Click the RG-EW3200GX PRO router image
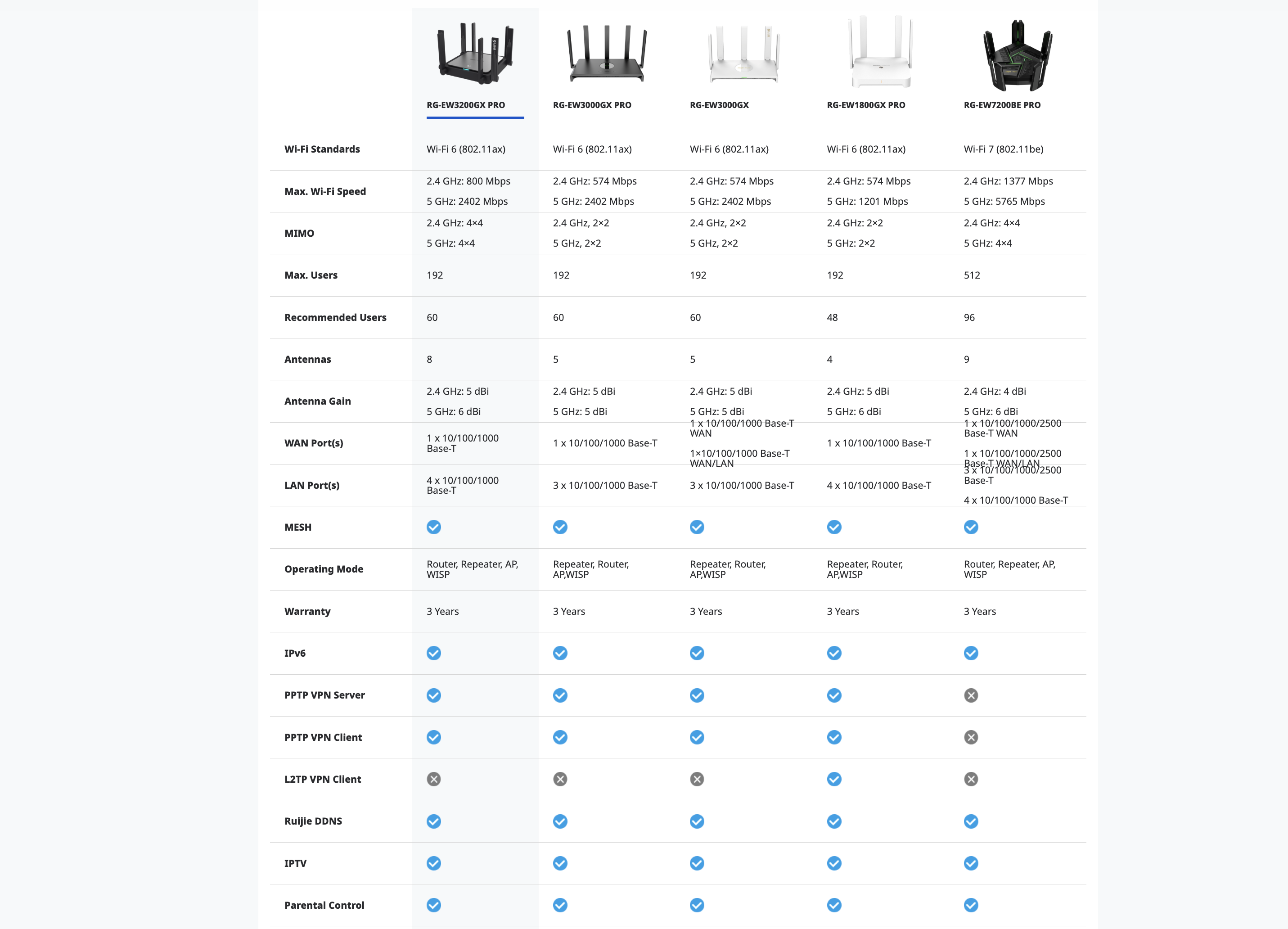The width and height of the screenshot is (1288, 929). (x=475, y=54)
